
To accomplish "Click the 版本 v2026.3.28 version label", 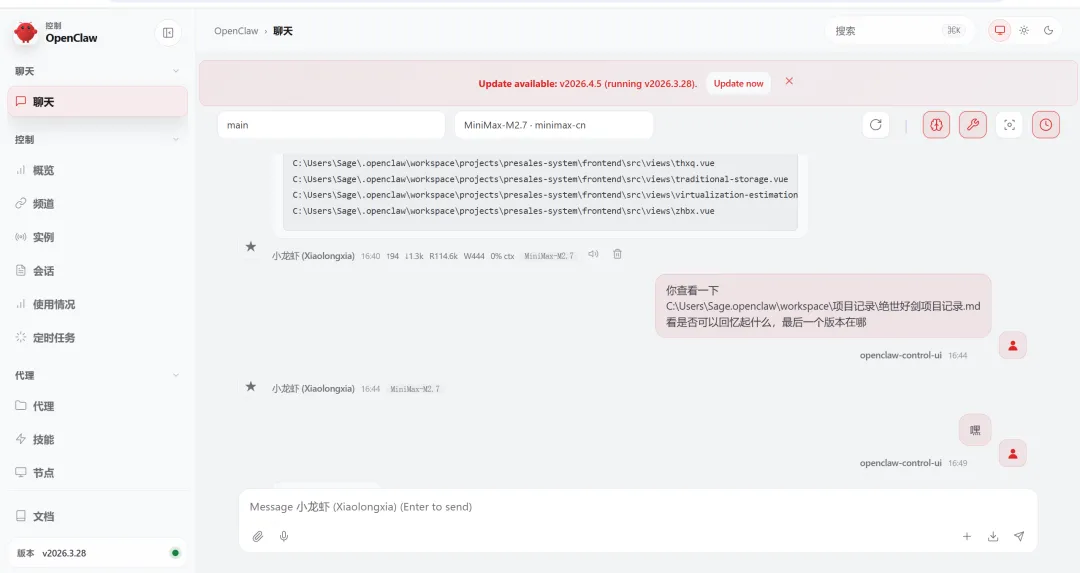I will point(52,553).
